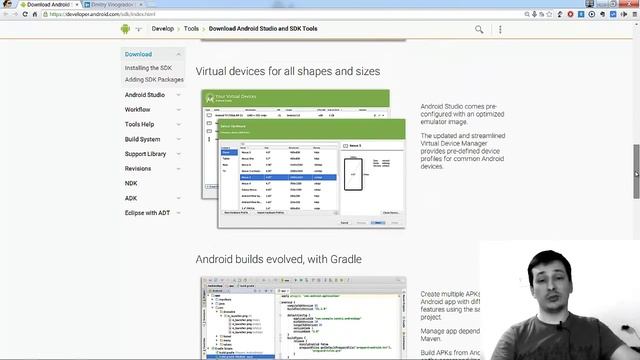Click Download Android Studio and SDK Tools breadcrumb
This screenshot has width=640, height=360.
click(263, 29)
